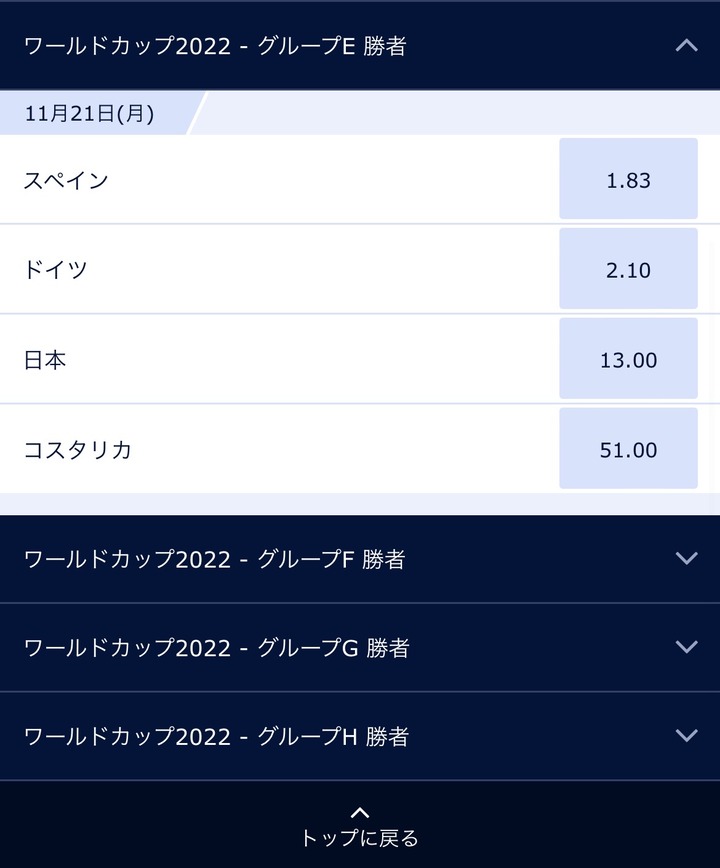The width and height of the screenshot is (720, 868).
Task: Select Spain odds 1.83
Action: coord(628,179)
